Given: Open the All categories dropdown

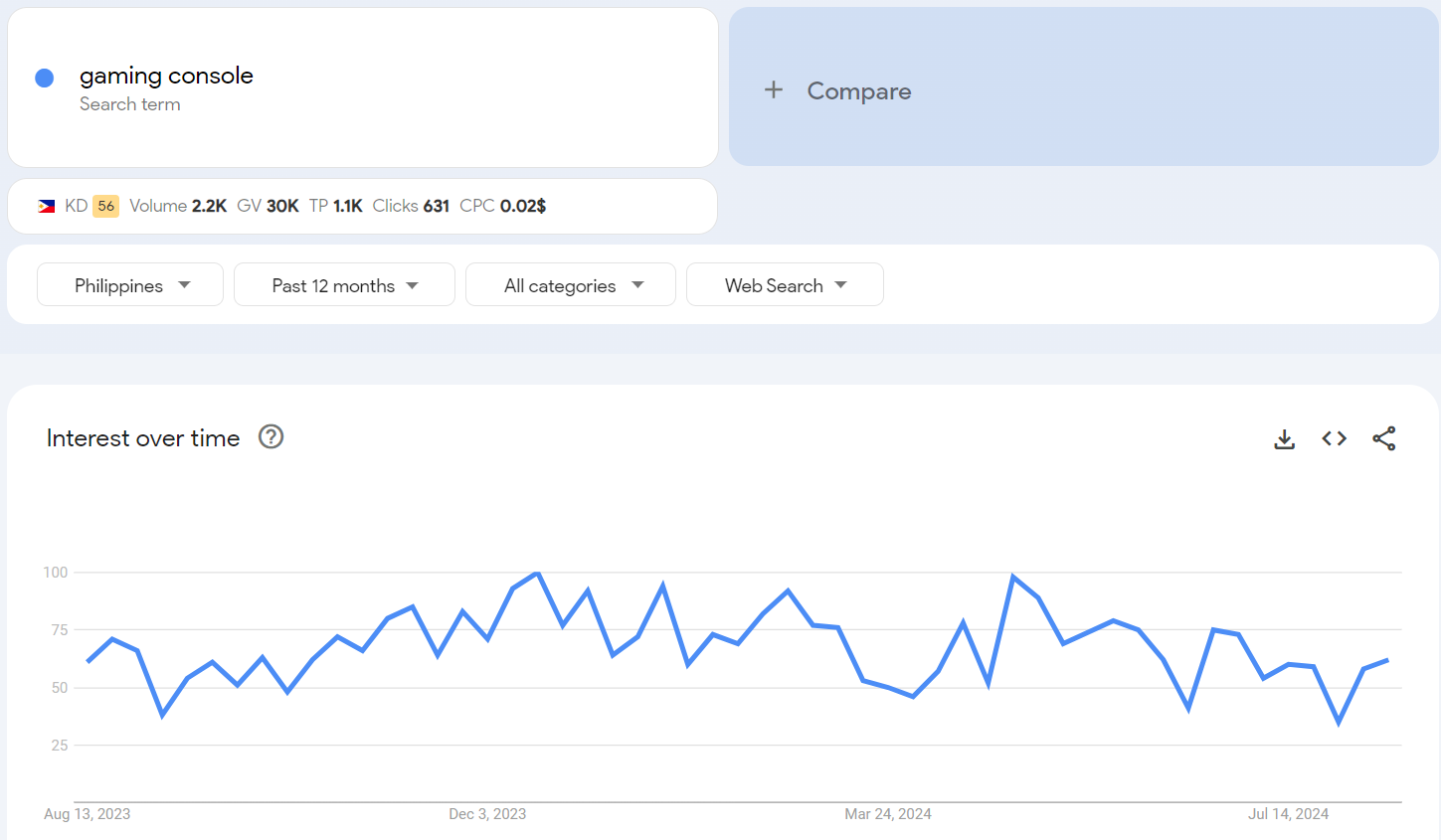Looking at the screenshot, I should 571,285.
